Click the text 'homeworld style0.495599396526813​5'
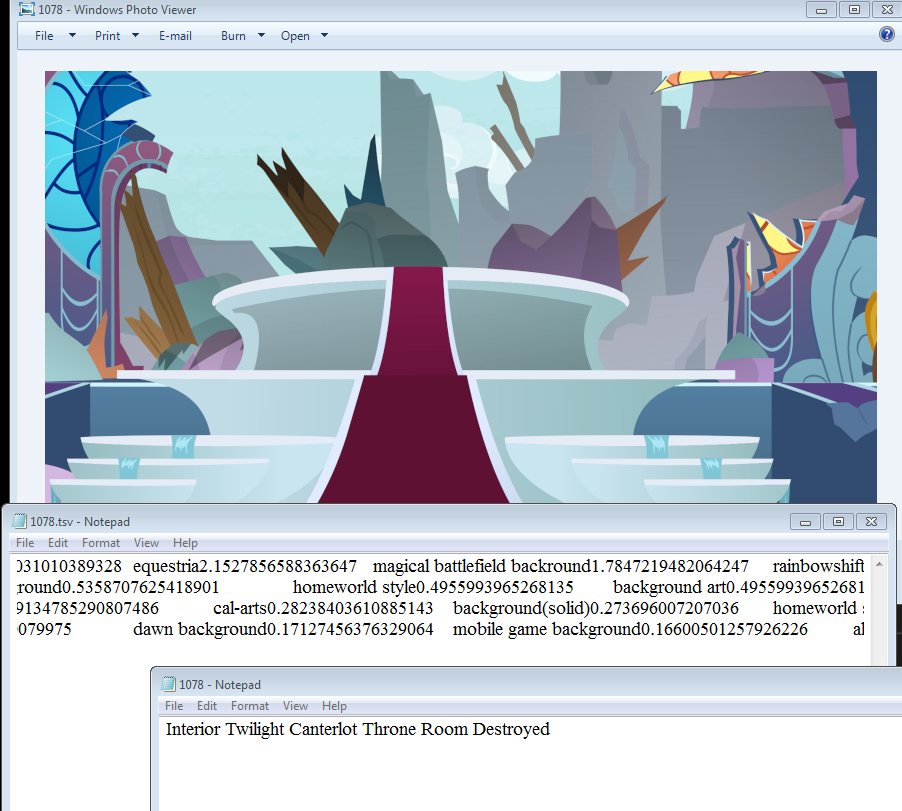 click(433, 587)
